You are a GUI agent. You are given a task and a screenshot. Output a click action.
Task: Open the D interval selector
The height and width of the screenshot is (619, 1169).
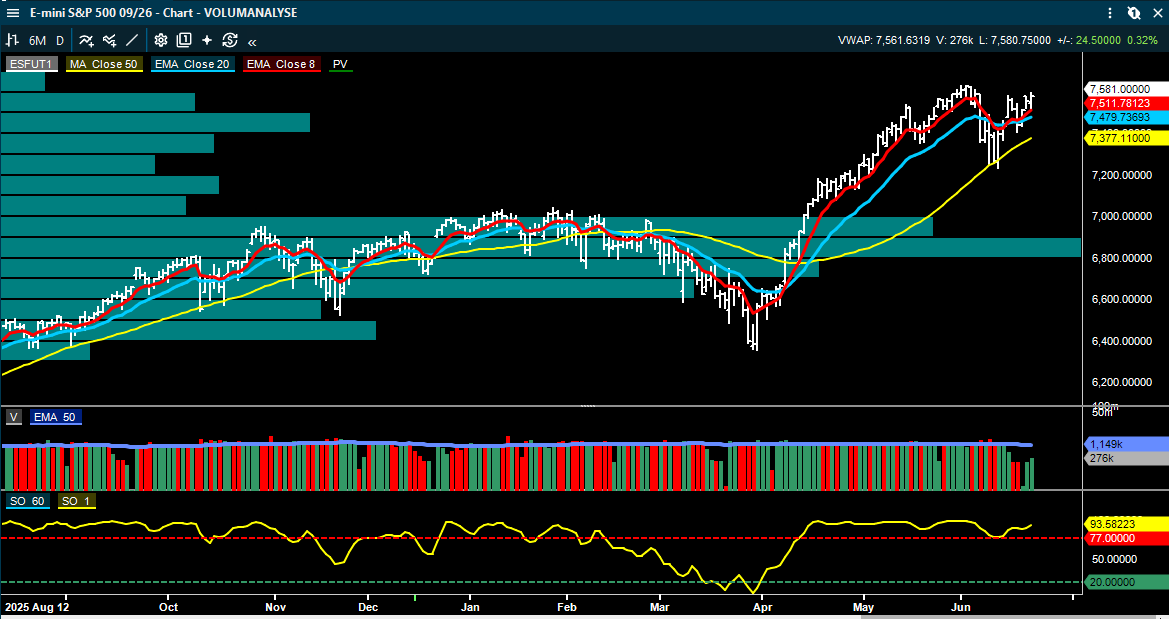(x=60, y=40)
